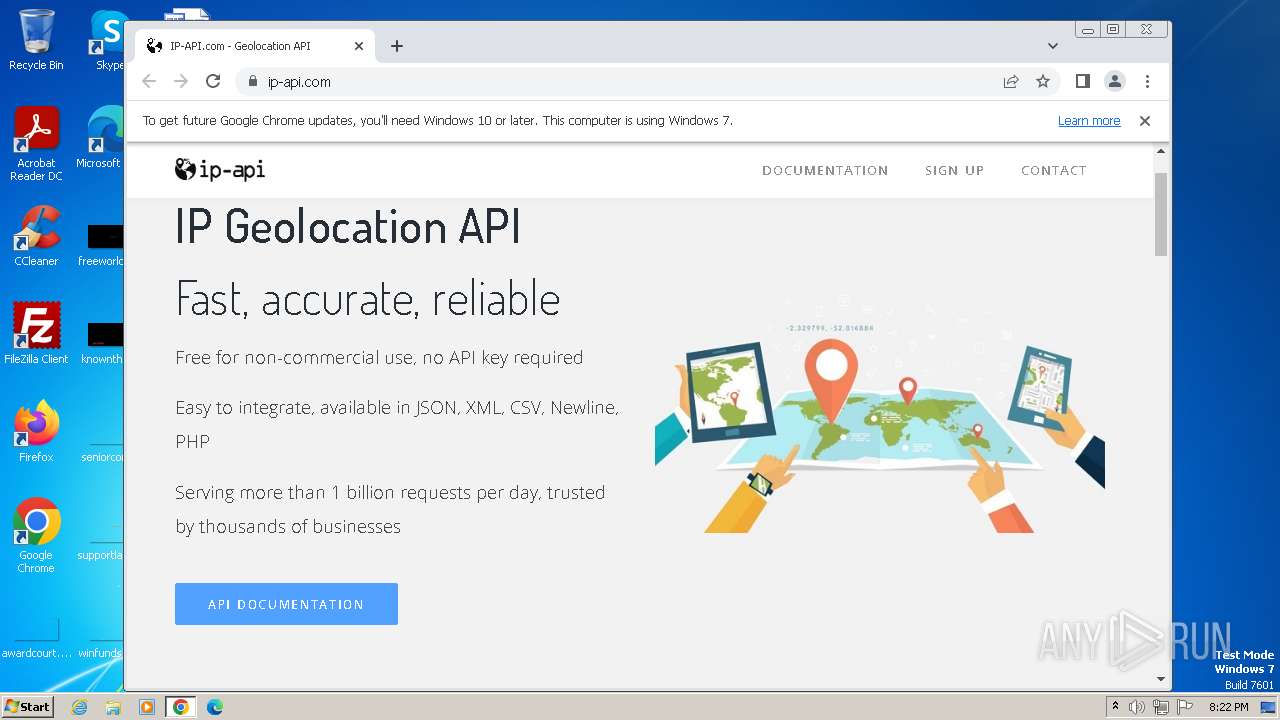This screenshot has height=720, width=1280.
Task: Go back to the previous page
Action: (149, 82)
